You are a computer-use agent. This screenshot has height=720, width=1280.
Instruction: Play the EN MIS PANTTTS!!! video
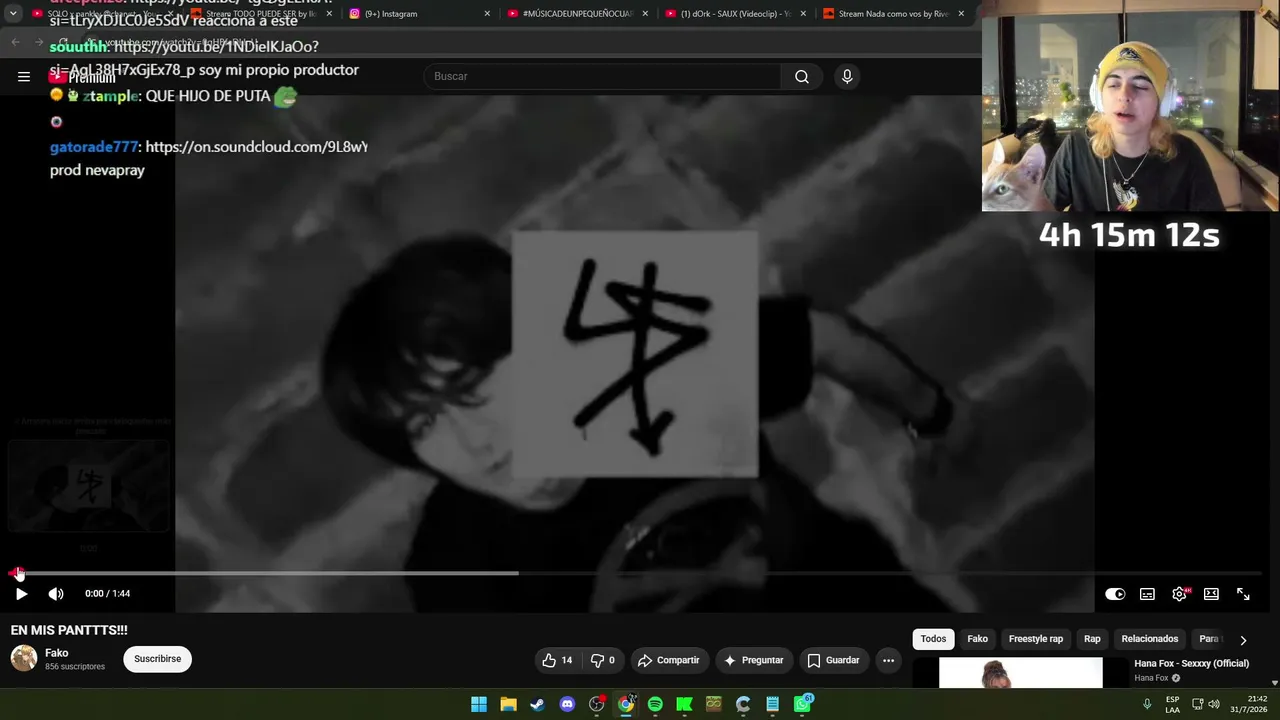21,594
